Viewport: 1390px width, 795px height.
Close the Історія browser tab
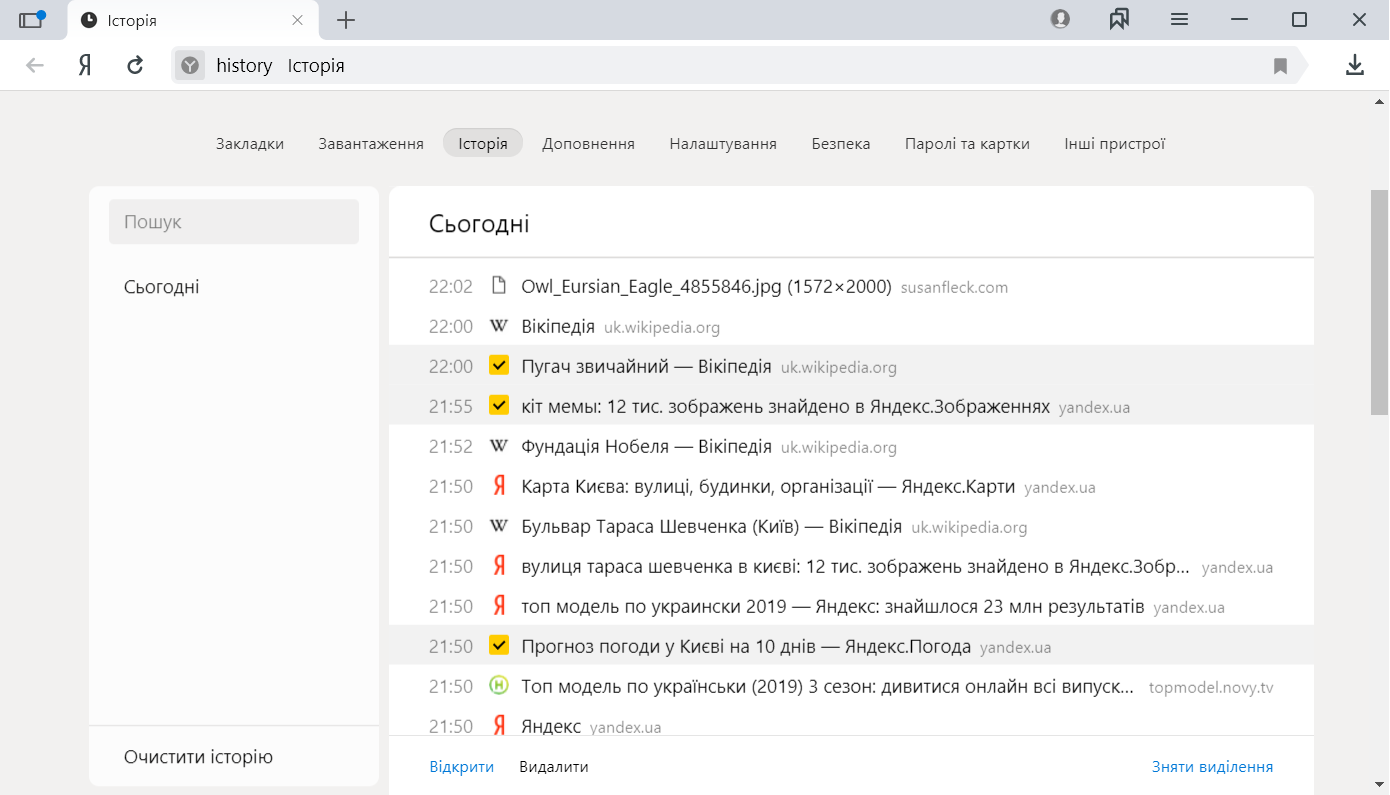click(x=297, y=20)
